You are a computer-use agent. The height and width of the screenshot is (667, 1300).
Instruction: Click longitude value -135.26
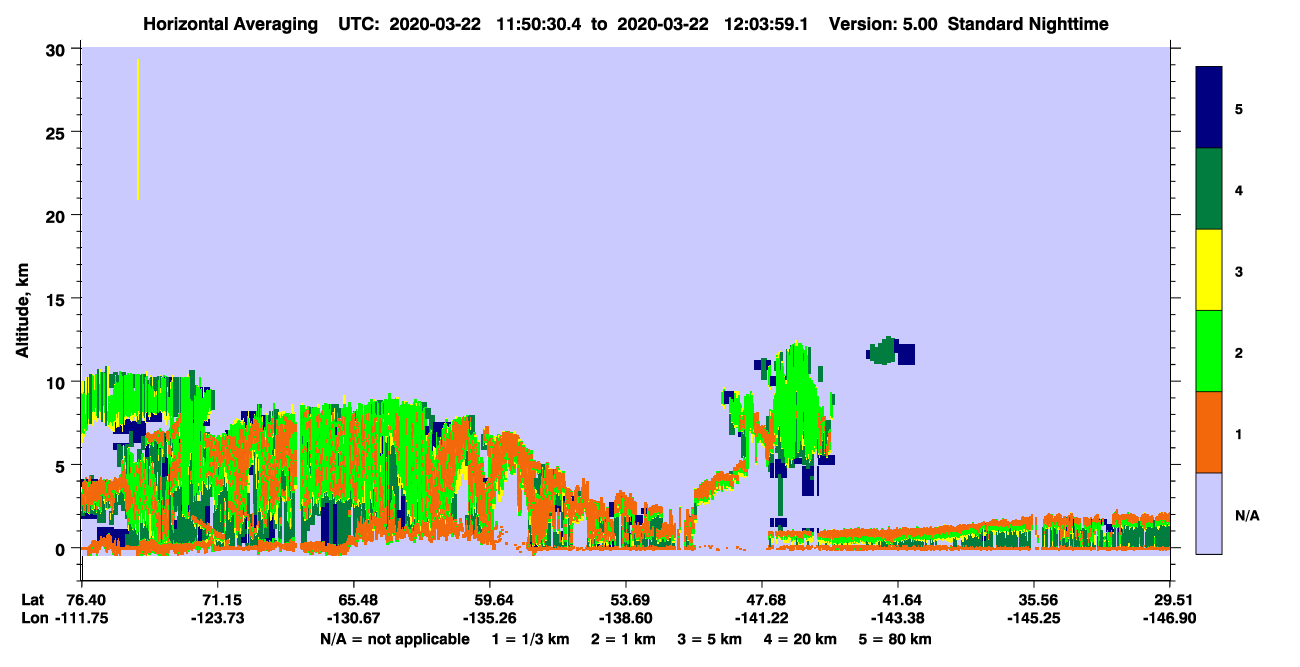[489, 618]
